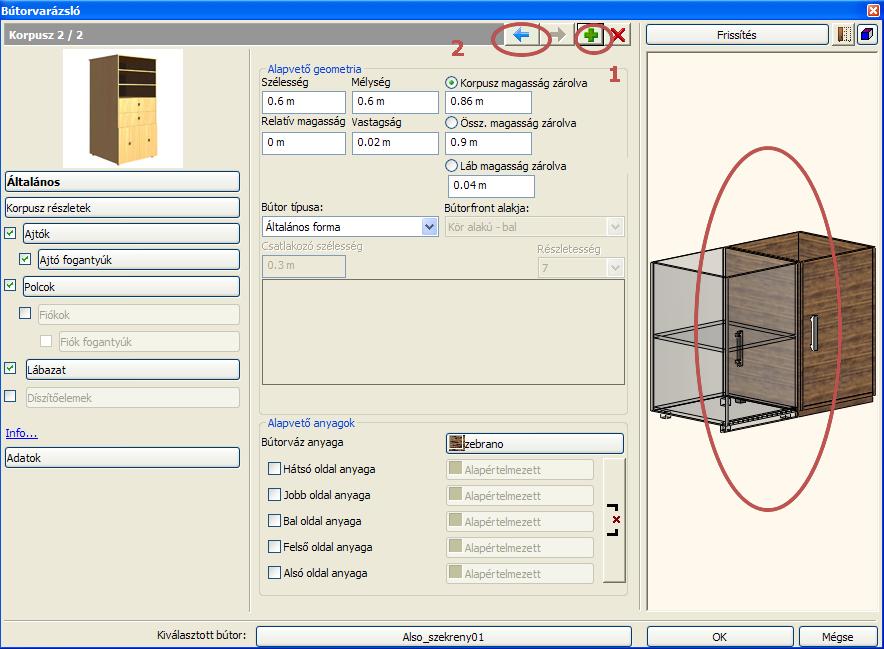The width and height of the screenshot is (884, 649).
Task: Toggle Polcok checkbox
Action: [x=10, y=285]
